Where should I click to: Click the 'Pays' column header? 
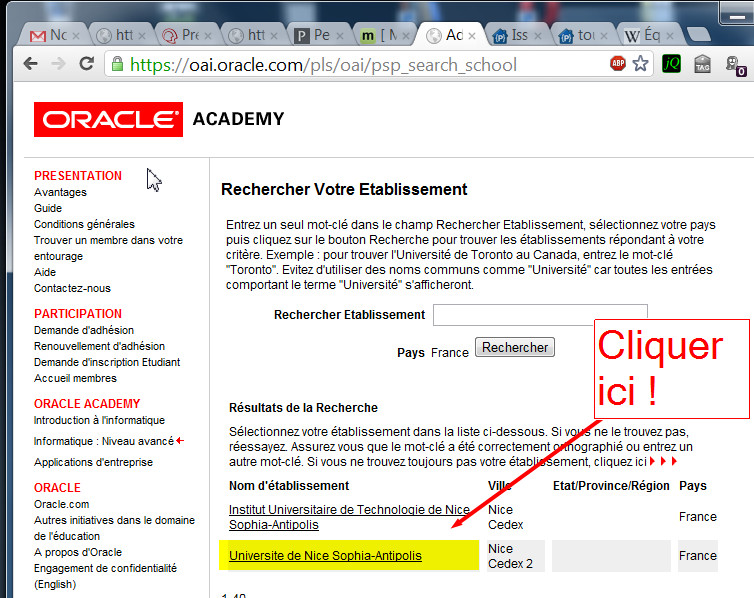click(693, 486)
